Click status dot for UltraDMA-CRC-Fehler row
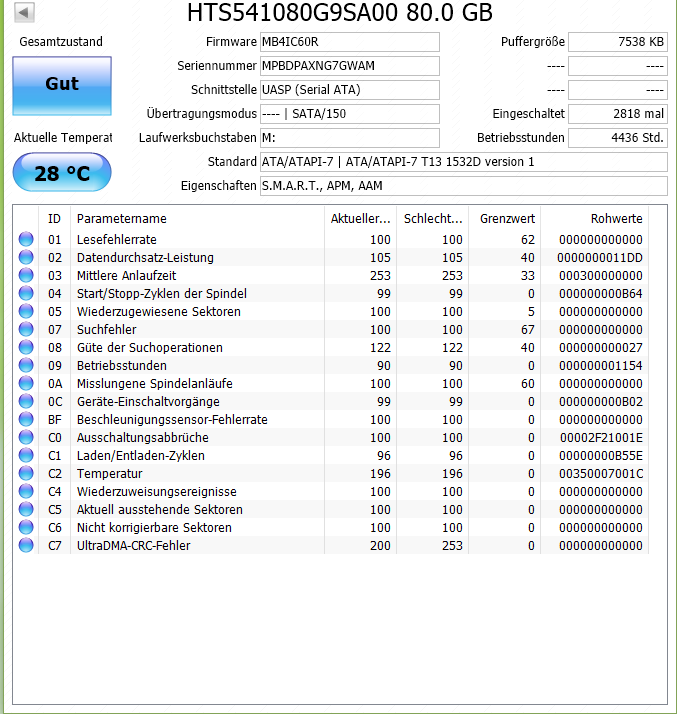Screen dimensions: 677x714 point(26,545)
